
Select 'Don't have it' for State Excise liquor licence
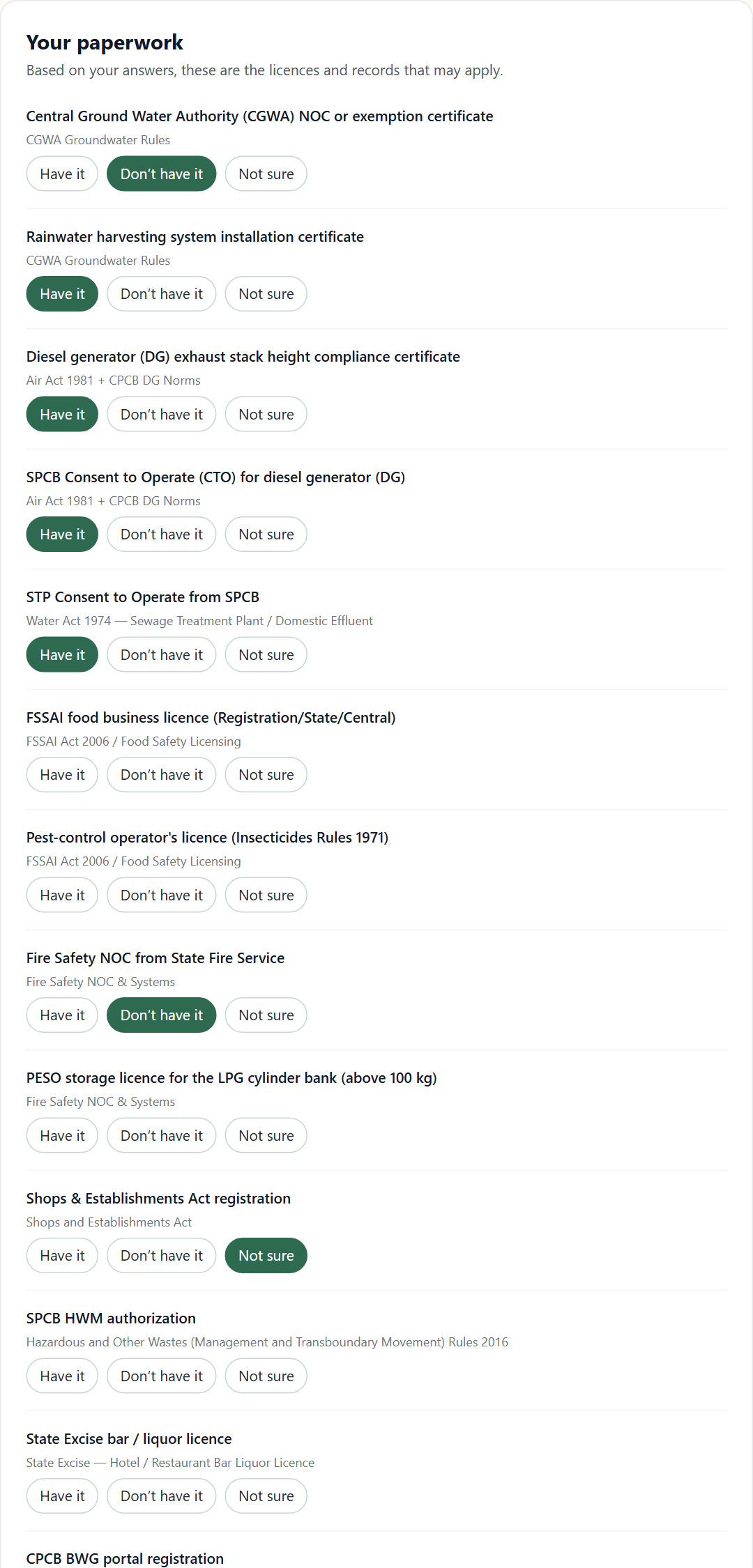pyautogui.click(x=161, y=1496)
